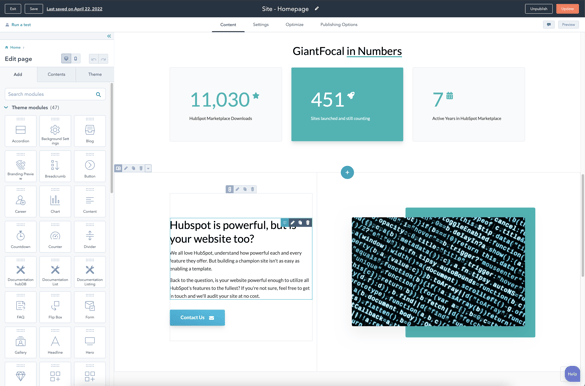Collapse the left sidebar panel

(109, 36)
